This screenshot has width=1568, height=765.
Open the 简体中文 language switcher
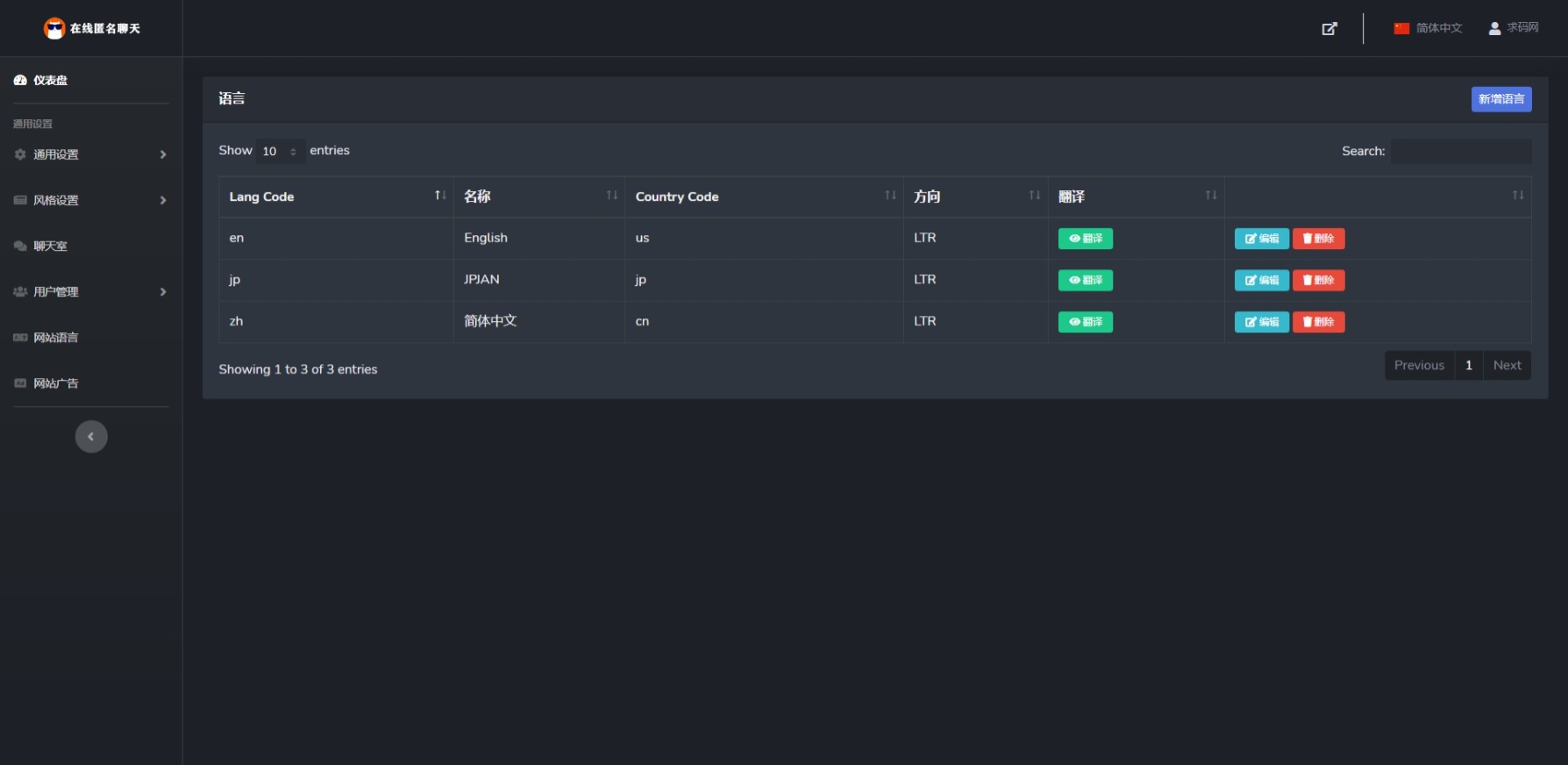pyautogui.click(x=1428, y=28)
